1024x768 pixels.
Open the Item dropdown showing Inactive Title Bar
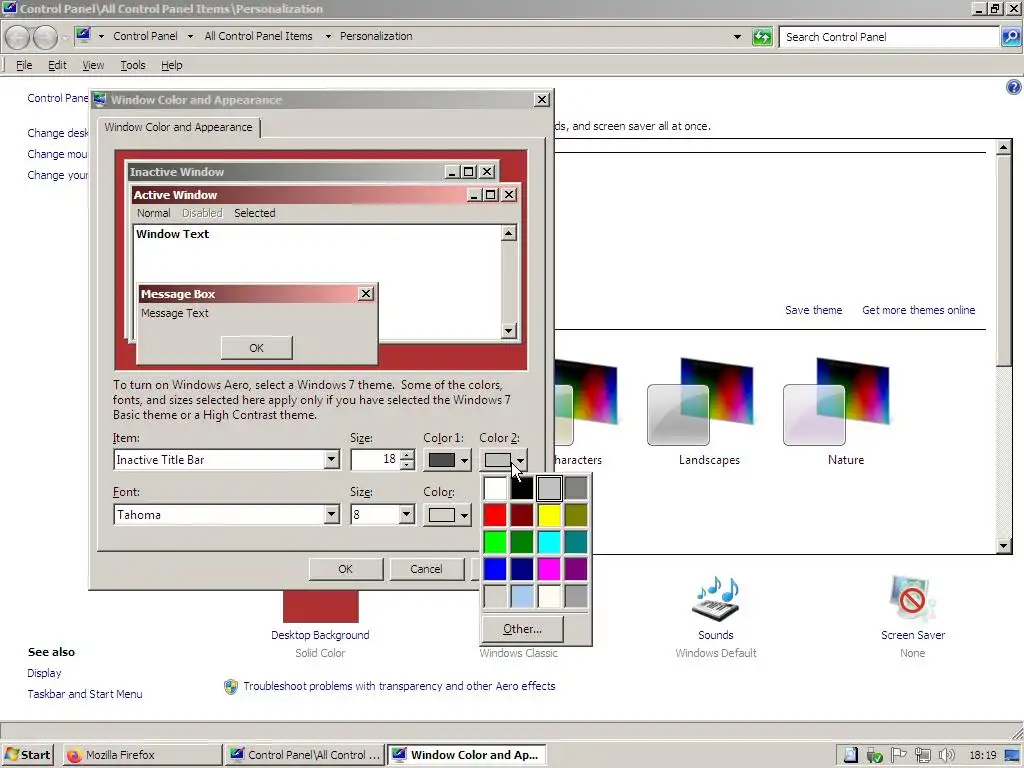332,460
